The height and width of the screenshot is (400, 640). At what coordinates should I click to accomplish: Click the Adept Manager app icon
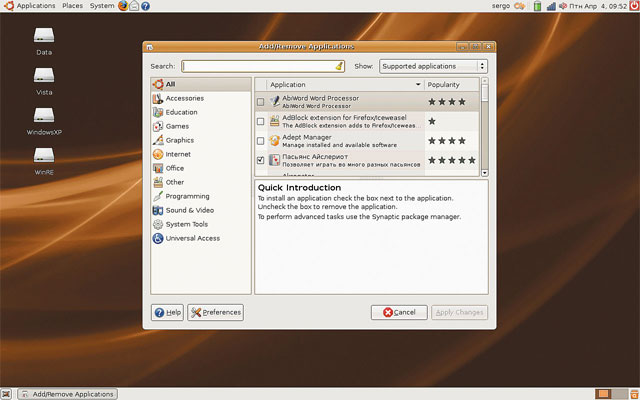[275, 141]
